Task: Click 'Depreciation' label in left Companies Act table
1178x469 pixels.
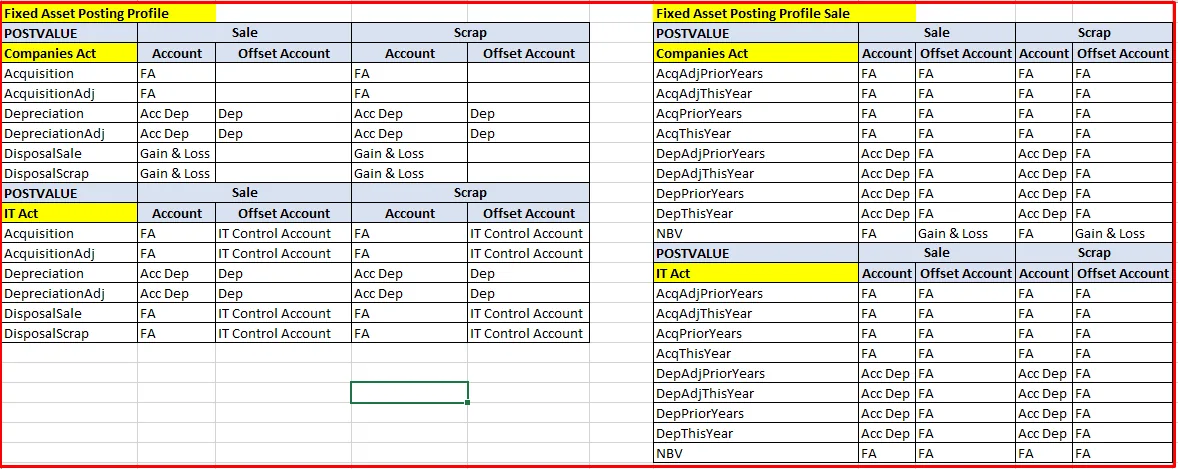Action: pos(44,113)
